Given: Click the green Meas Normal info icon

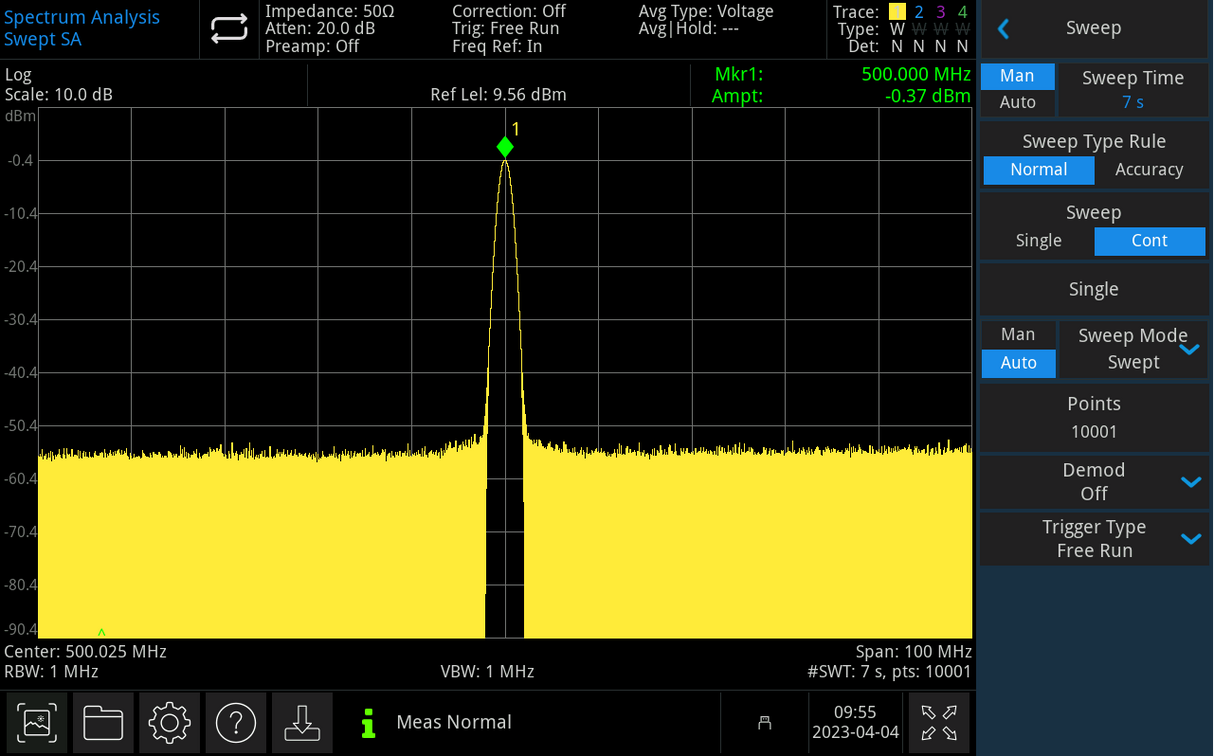Looking at the screenshot, I should pos(369,722).
